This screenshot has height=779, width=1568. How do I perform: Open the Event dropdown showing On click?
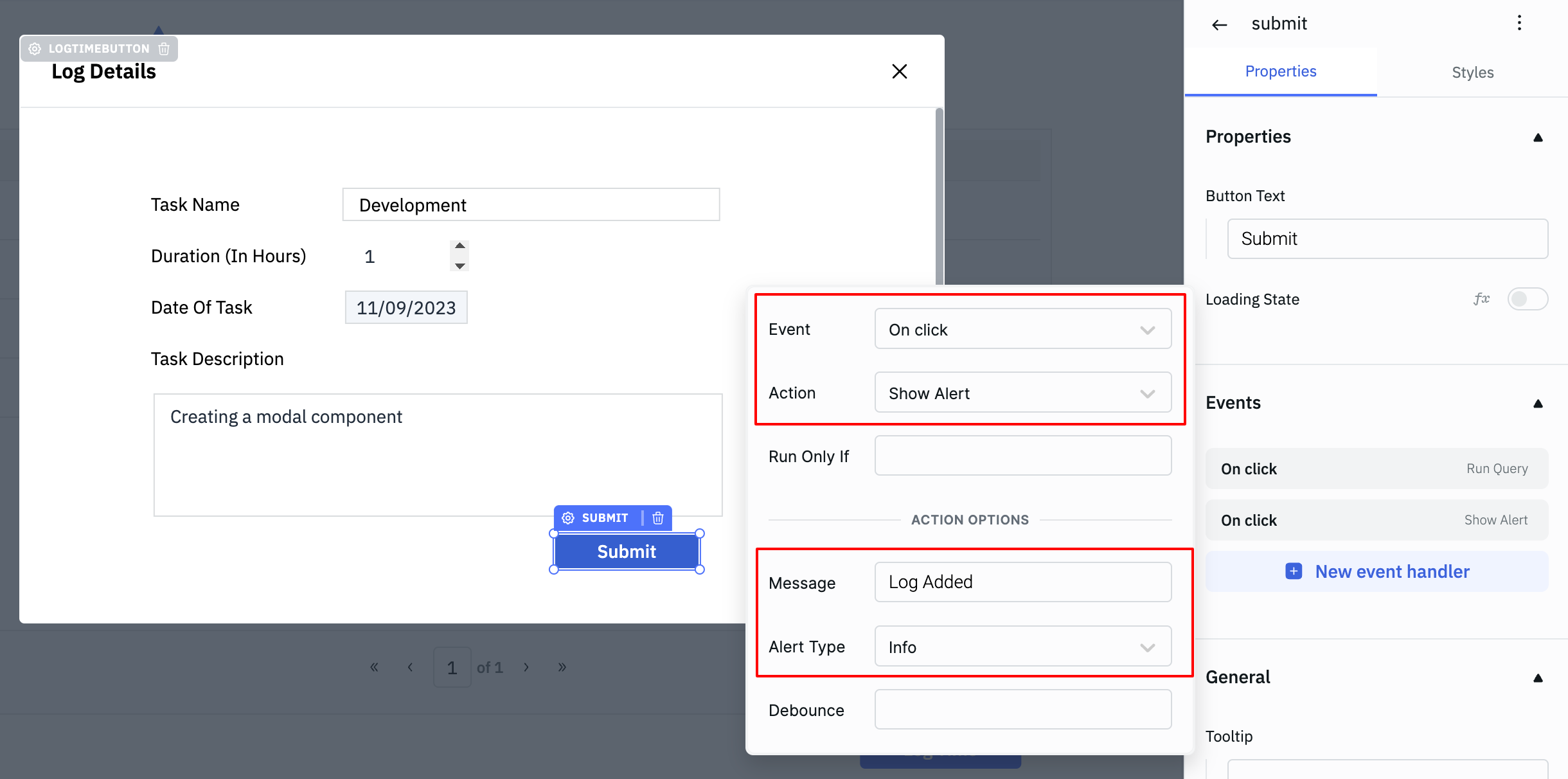1022,330
